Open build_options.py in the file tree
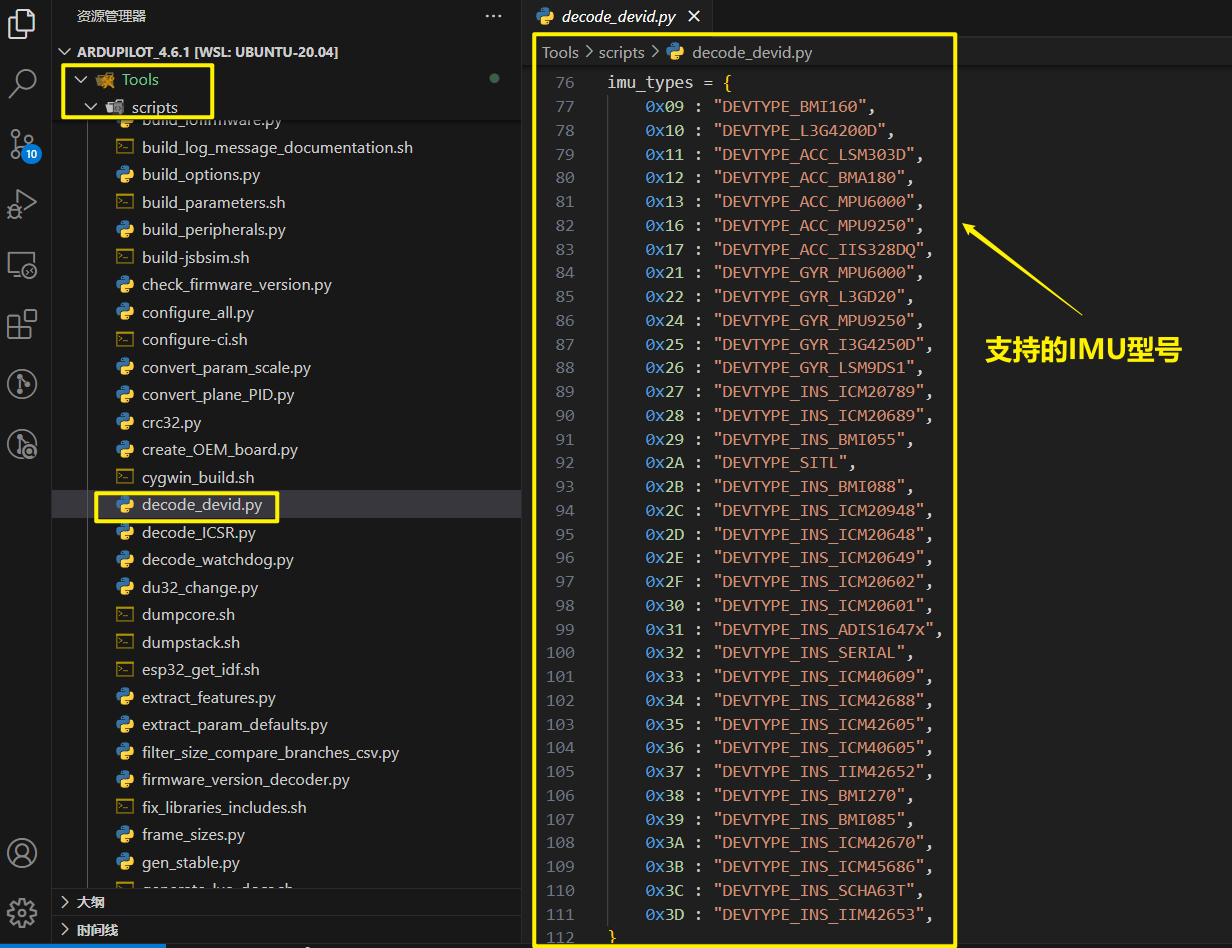Viewport: 1232px width, 948px height. (200, 174)
